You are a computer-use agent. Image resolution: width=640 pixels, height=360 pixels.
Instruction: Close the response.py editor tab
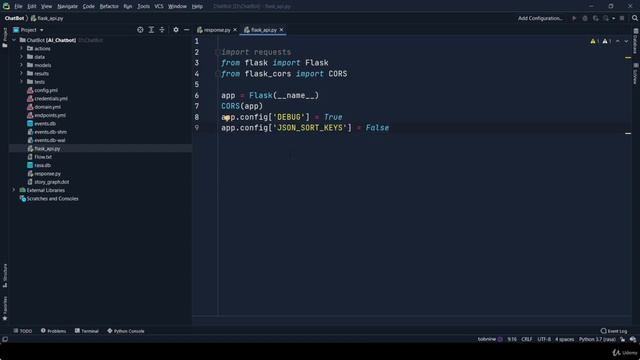click(x=235, y=30)
